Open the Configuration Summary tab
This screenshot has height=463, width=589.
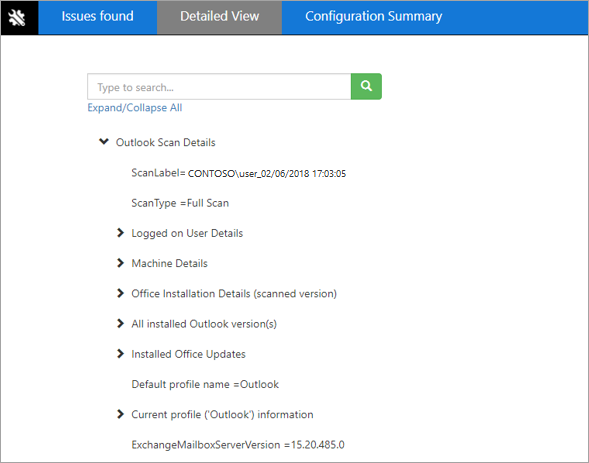pos(373,17)
